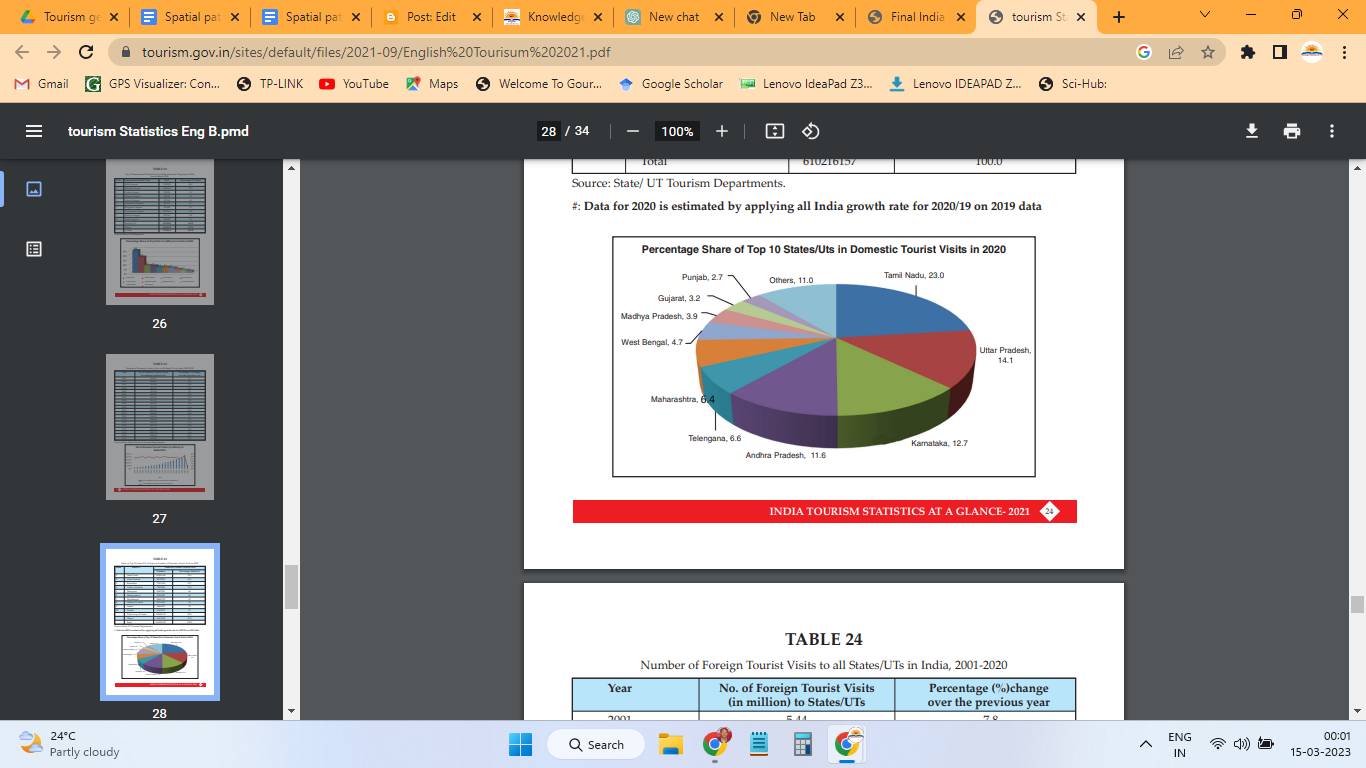Expand tab search dropdown chevron
The image size is (1366, 768).
tap(1205, 15)
